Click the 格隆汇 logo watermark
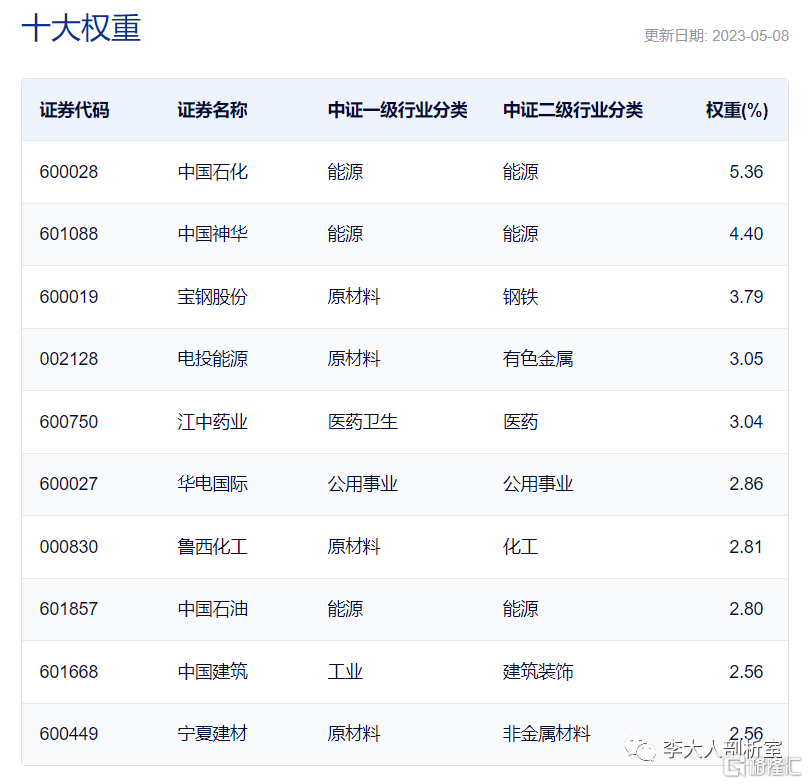Viewport: 808px width, 784px height. tap(762, 767)
